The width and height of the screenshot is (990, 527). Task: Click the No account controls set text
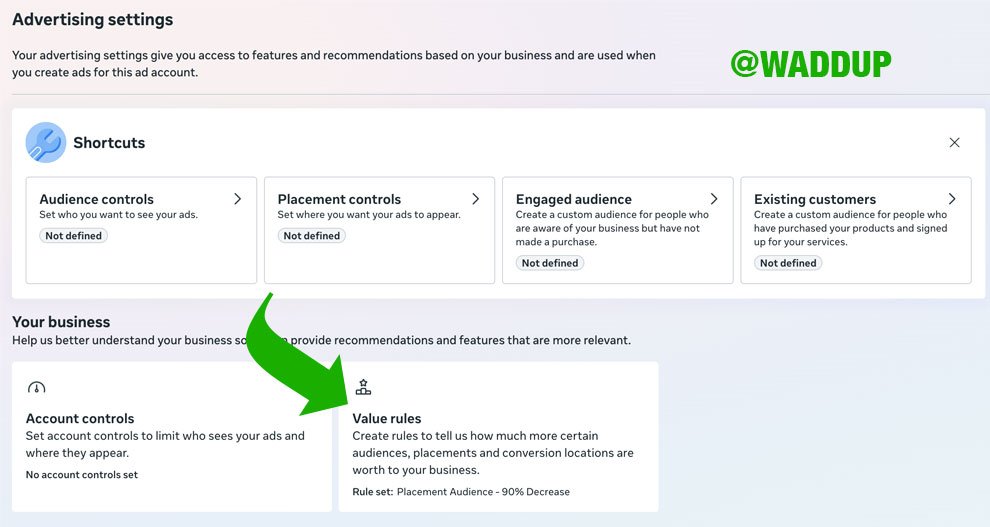pyautogui.click(x=81, y=475)
